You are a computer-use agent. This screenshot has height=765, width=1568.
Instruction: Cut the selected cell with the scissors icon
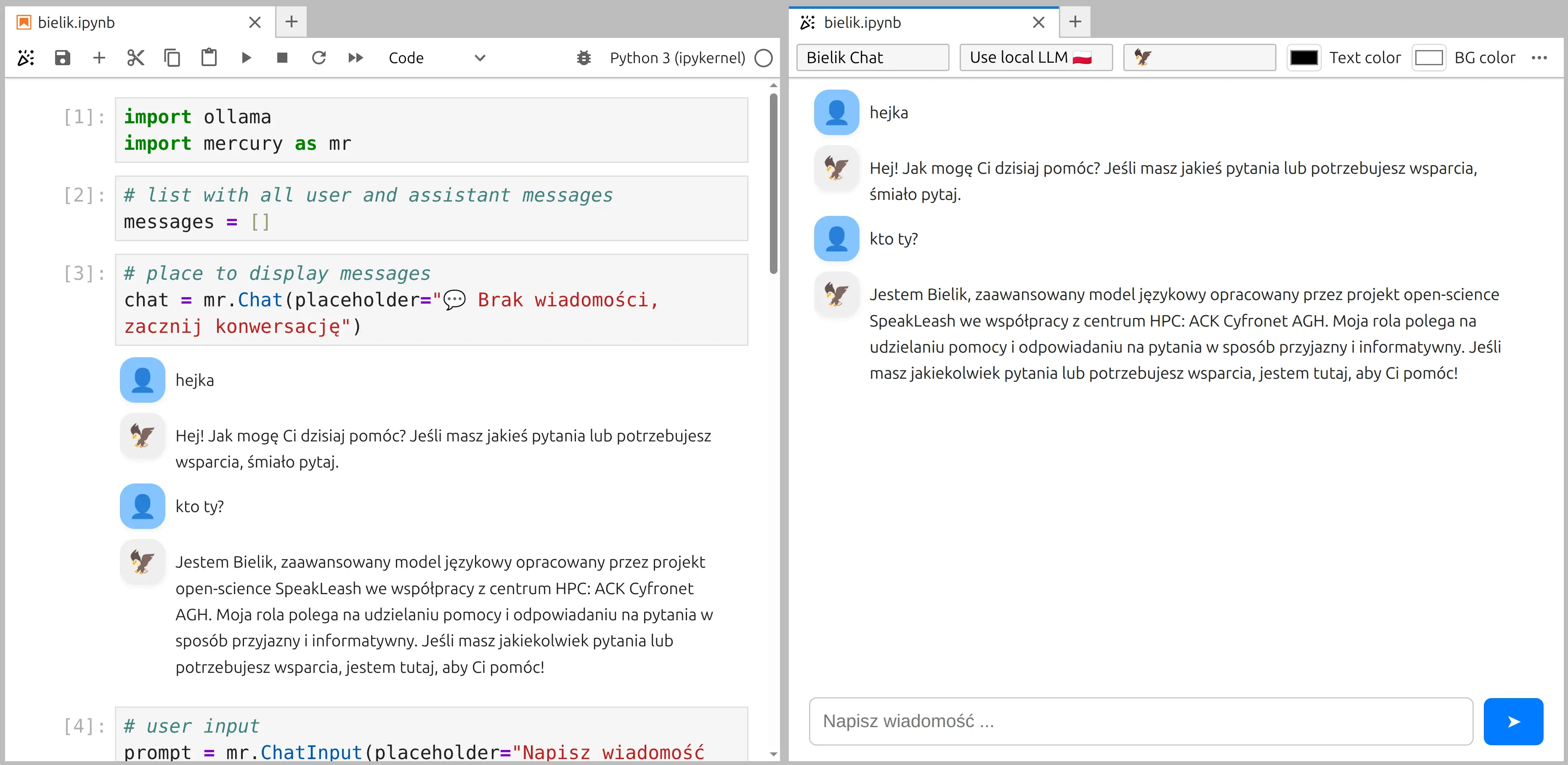[136, 58]
